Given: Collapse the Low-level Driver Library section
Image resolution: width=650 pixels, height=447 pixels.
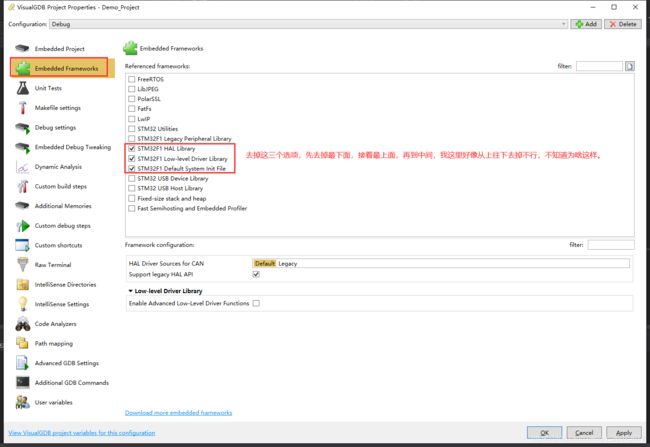Looking at the screenshot, I should [131, 291].
